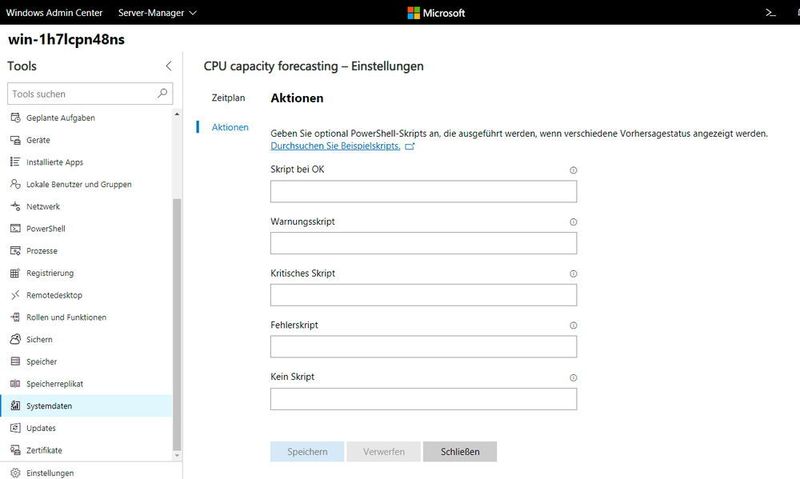Click the Microsoft logo in header
This screenshot has width=800, height=479.
[x=436, y=13]
